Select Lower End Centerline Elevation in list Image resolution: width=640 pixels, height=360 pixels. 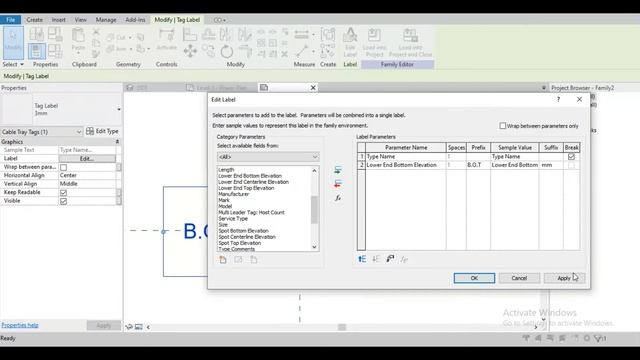coord(253,182)
